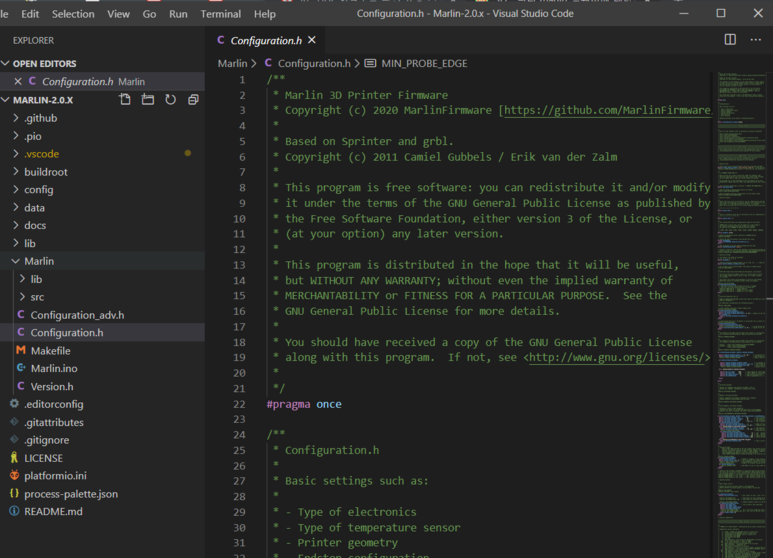Open the Run menu
This screenshot has width=773, height=558.
(178, 14)
